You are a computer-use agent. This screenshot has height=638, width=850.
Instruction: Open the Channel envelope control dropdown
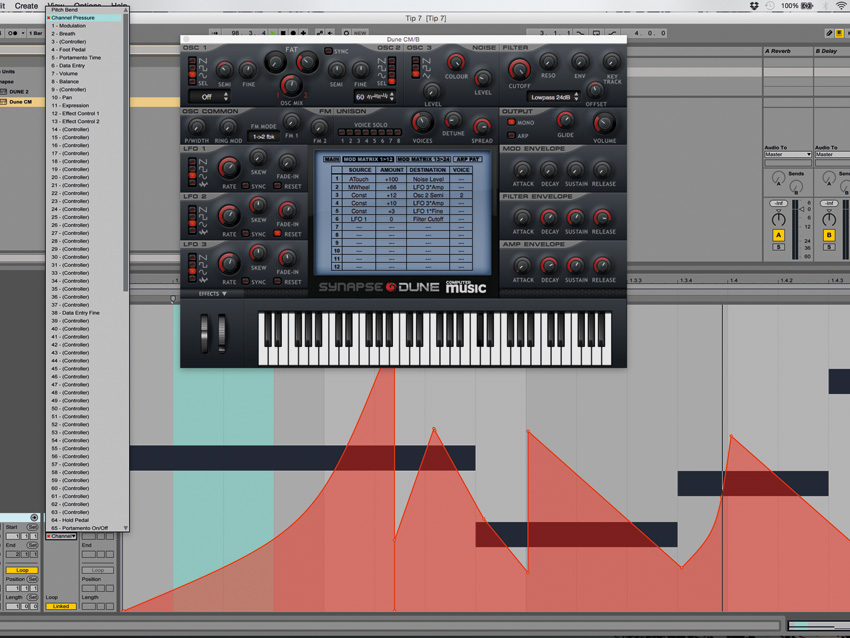click(61, 536)
